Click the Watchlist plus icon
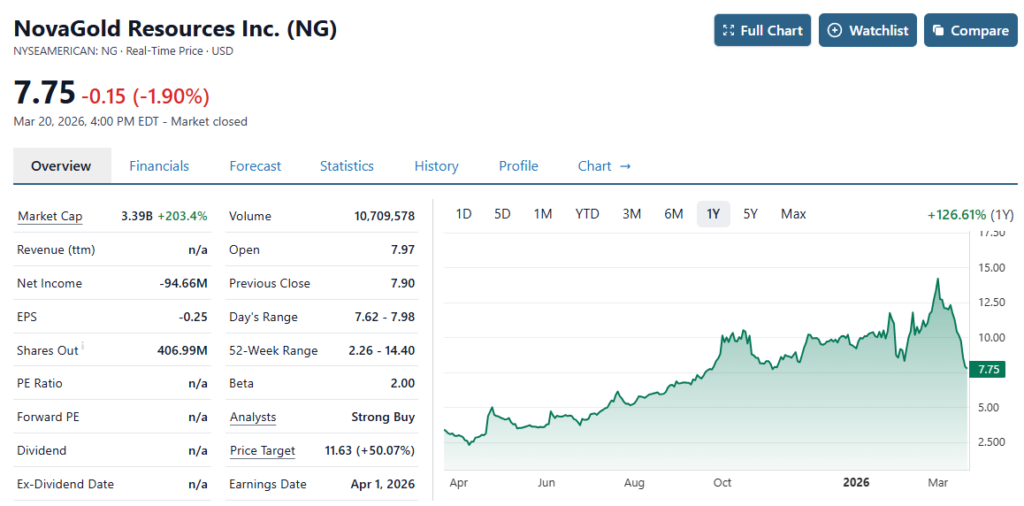Image resolution: width=1024 pixels, height=506 pixels. click(835, 31)
